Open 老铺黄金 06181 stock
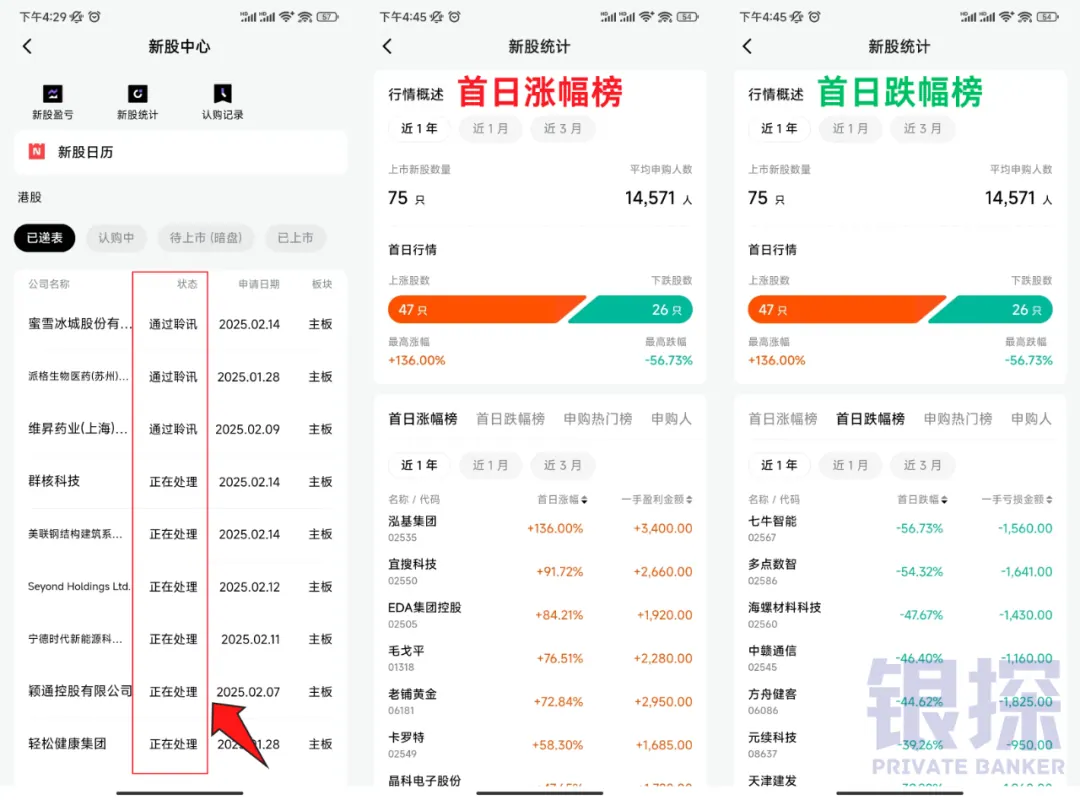This screenshot has width=1080, height=800. tap(540, 701)
